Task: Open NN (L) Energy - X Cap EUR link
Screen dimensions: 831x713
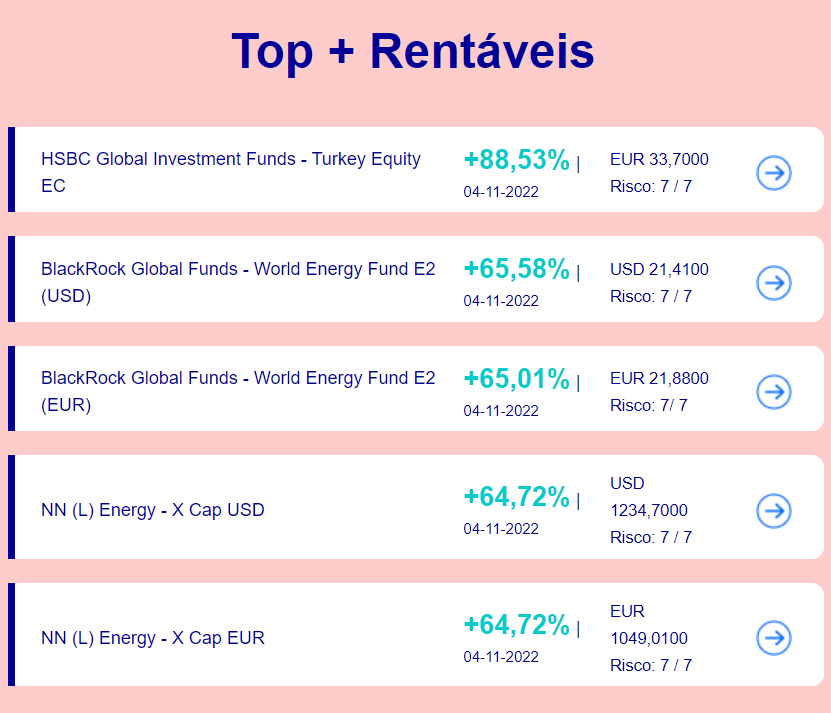Action: (x=153, y=638)
